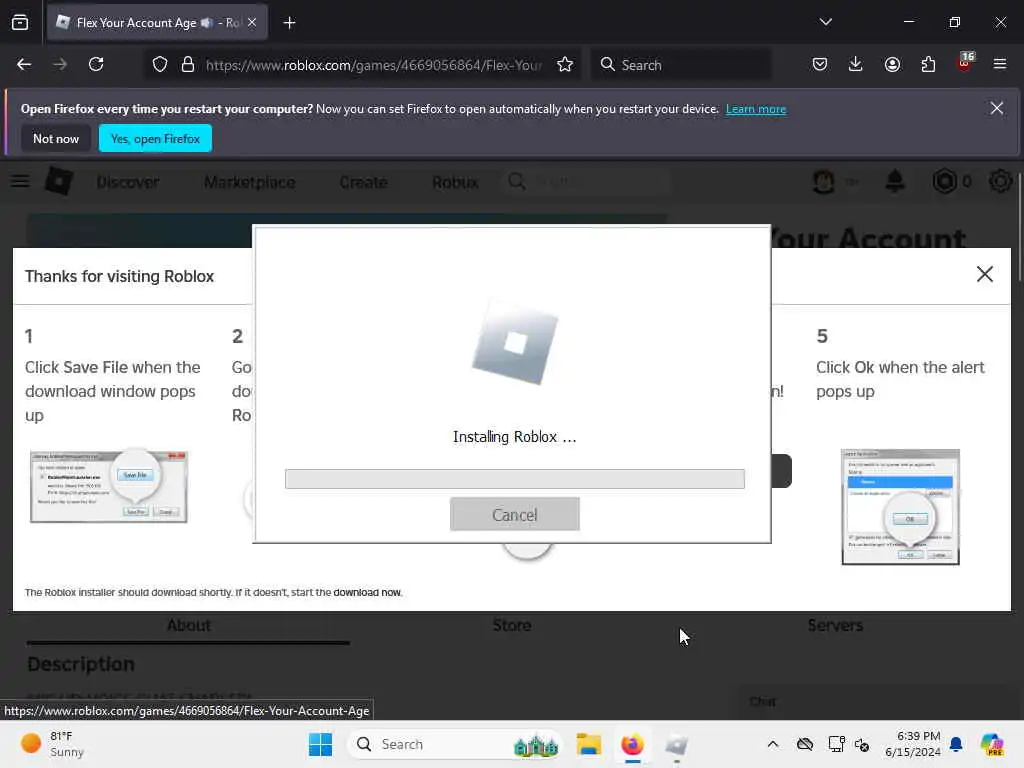
Task: Go forward one page in Firefox
Action: click(x=60, y=65)
